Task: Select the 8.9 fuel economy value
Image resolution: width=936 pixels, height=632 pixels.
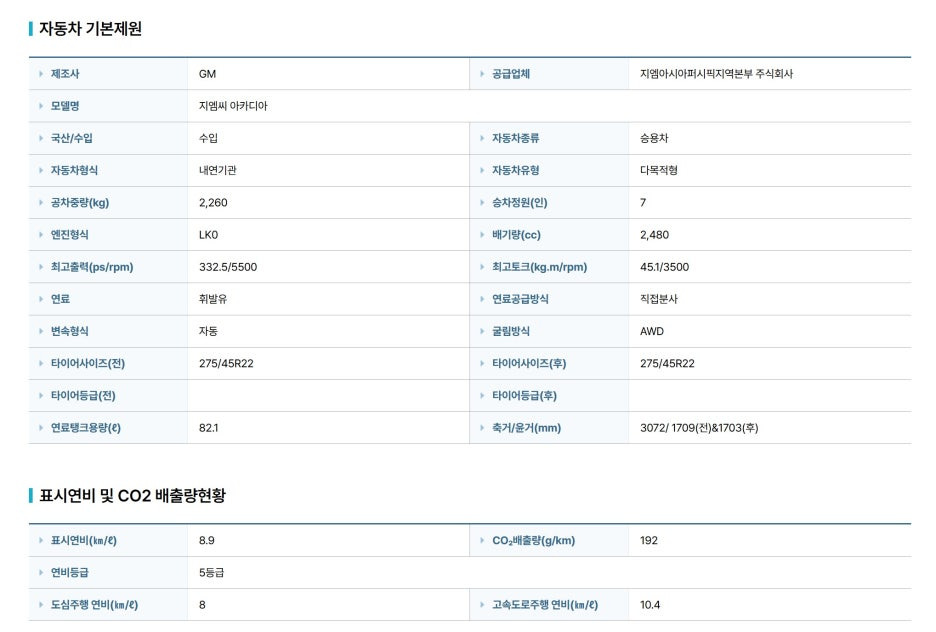Action: click(207, 541)
